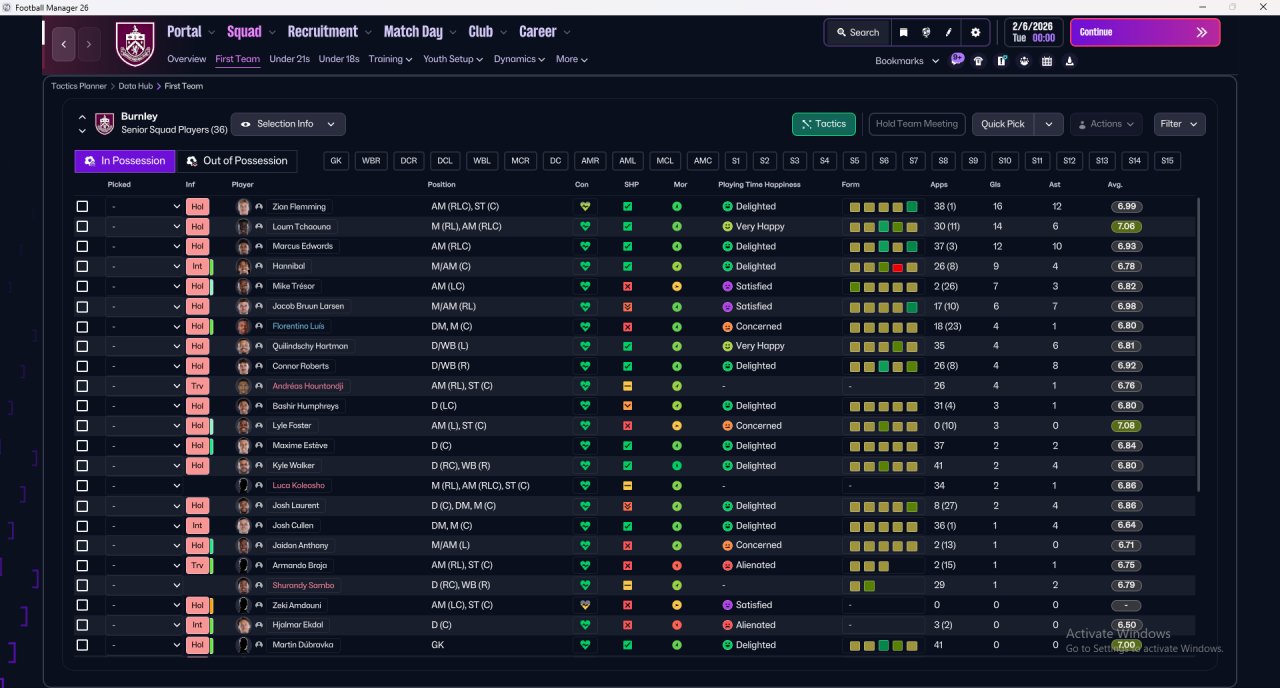The width and height of the screenshot is (1280, 688).
Task: Open the Selection Info dropdown
Action: point(288,124)
